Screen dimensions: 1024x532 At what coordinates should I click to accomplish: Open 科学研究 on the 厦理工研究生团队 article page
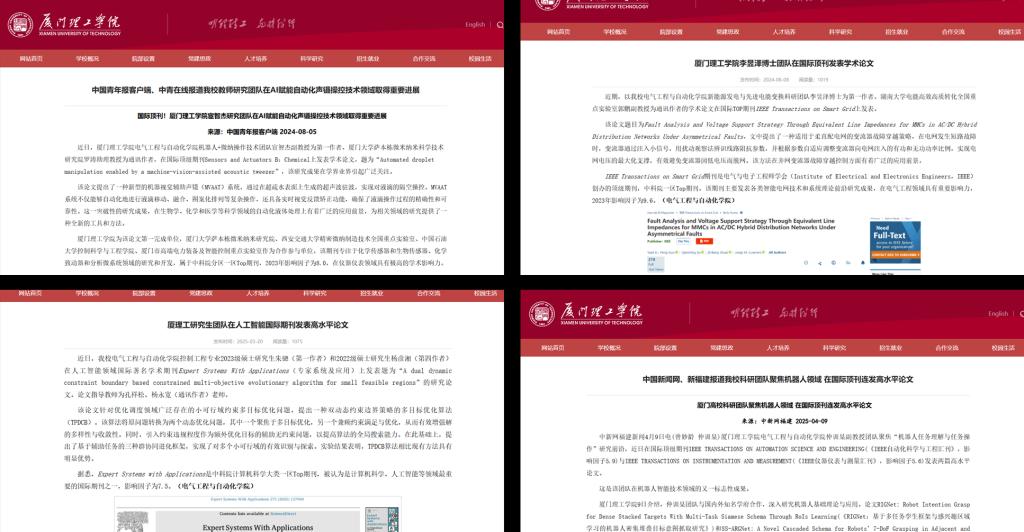[x=314, y=293]
